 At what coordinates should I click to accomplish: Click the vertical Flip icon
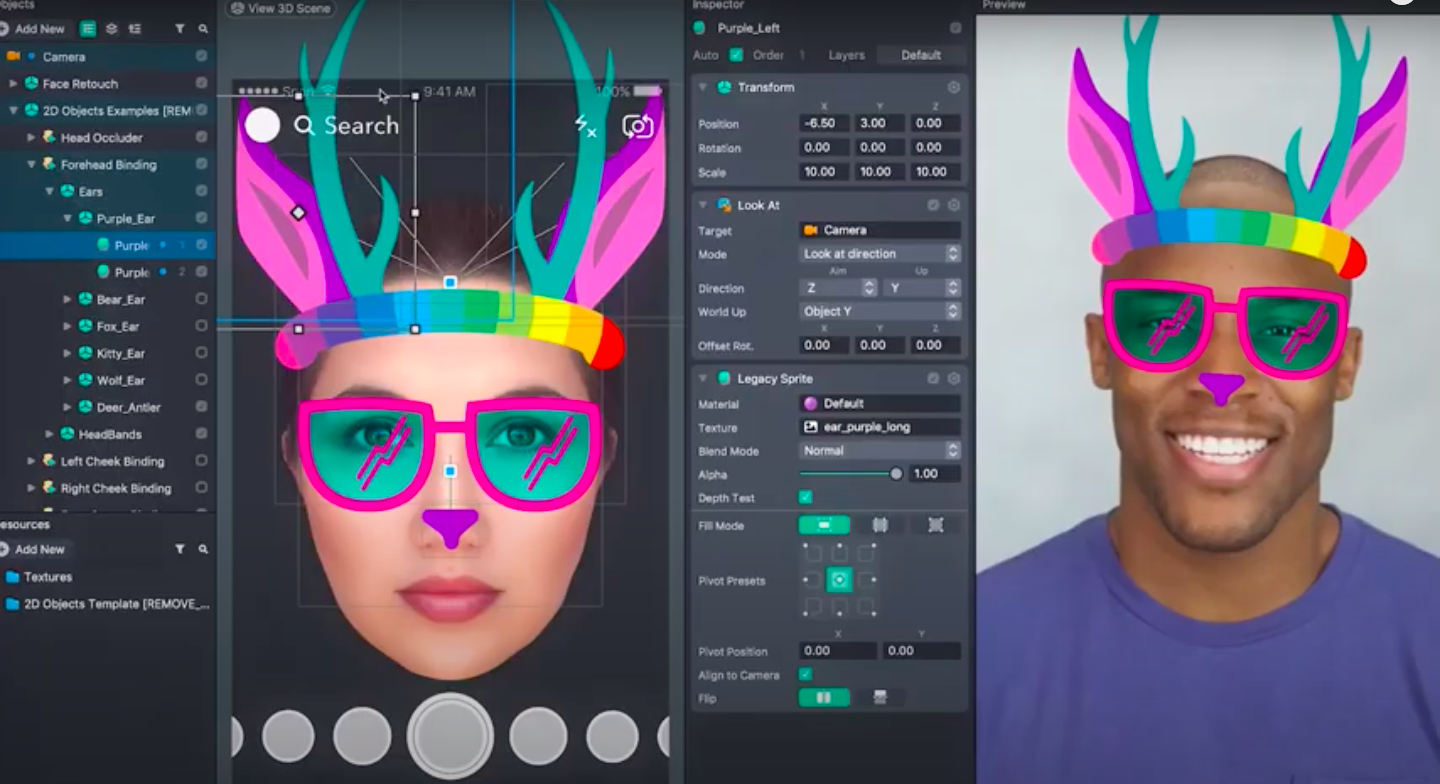[x=880, y=698]
